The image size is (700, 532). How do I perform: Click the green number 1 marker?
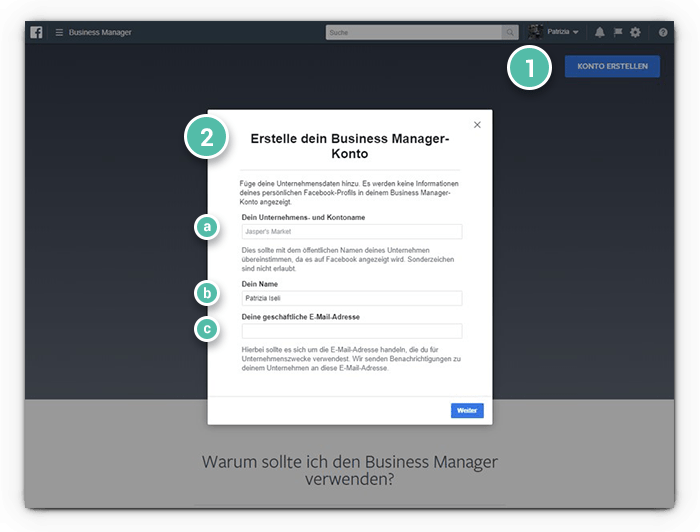coord(528,68)
